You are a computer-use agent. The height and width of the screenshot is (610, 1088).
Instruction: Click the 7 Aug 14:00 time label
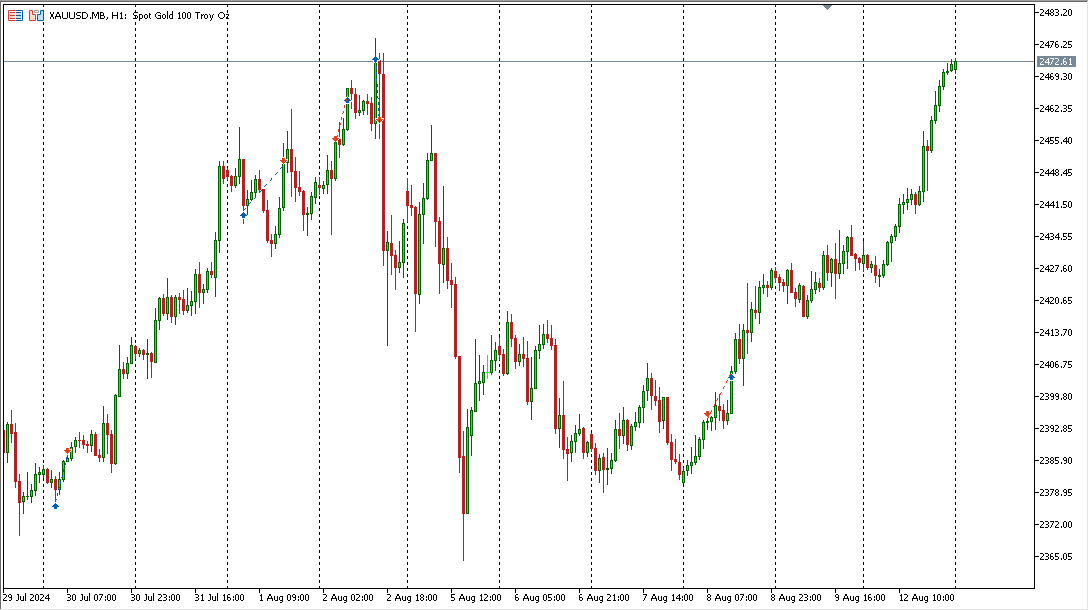tap(668, 598)
